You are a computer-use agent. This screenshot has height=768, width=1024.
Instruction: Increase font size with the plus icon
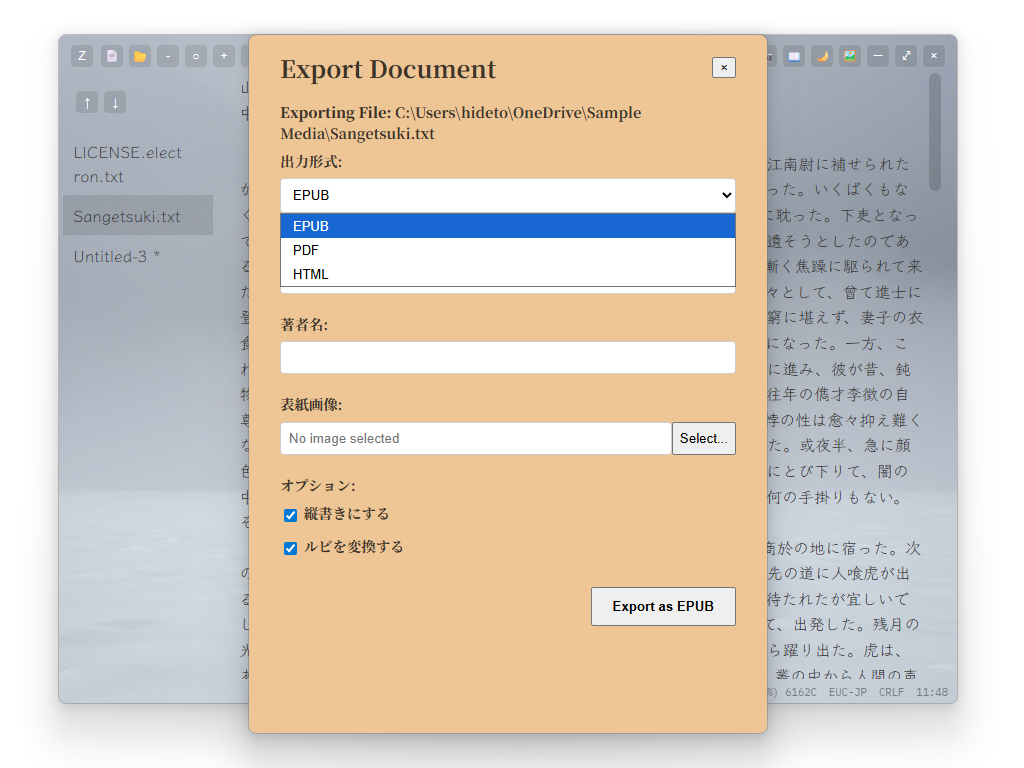coord(224,55)
